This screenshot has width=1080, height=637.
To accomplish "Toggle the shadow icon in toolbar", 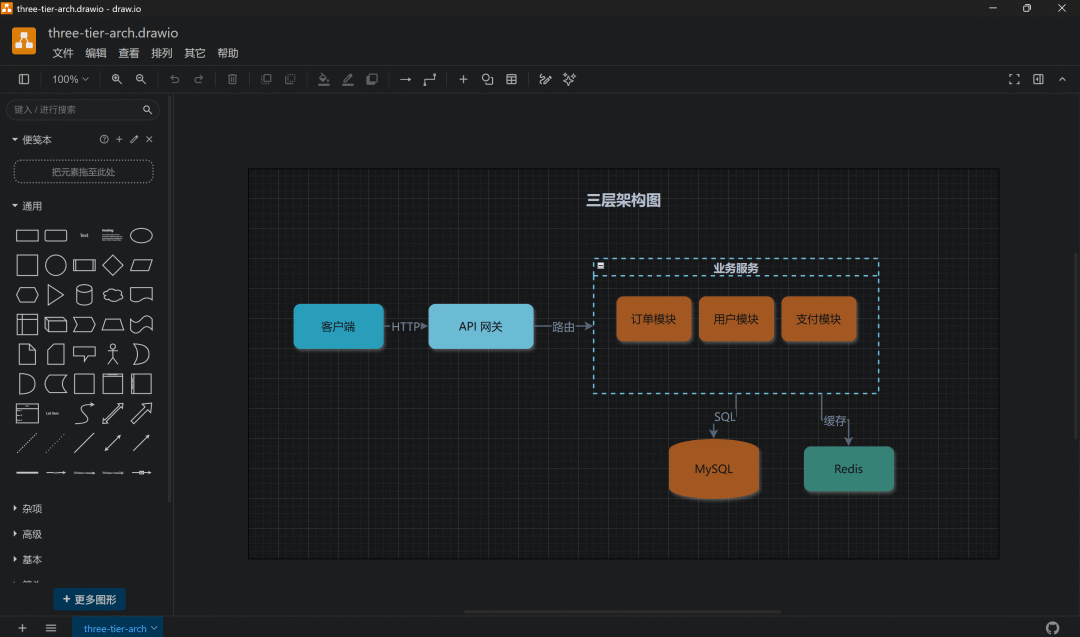I will click(x=372, y=79).
